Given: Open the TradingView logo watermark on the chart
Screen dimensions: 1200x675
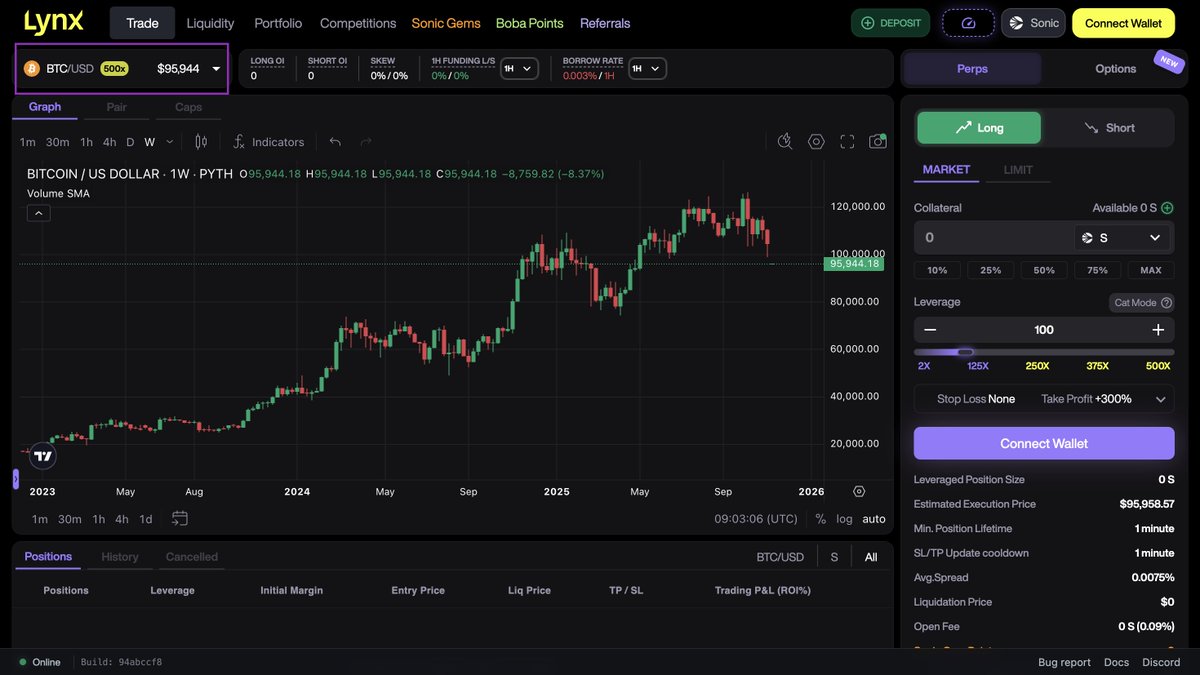Looking at the screenshot, I should [x=42, y=455].
